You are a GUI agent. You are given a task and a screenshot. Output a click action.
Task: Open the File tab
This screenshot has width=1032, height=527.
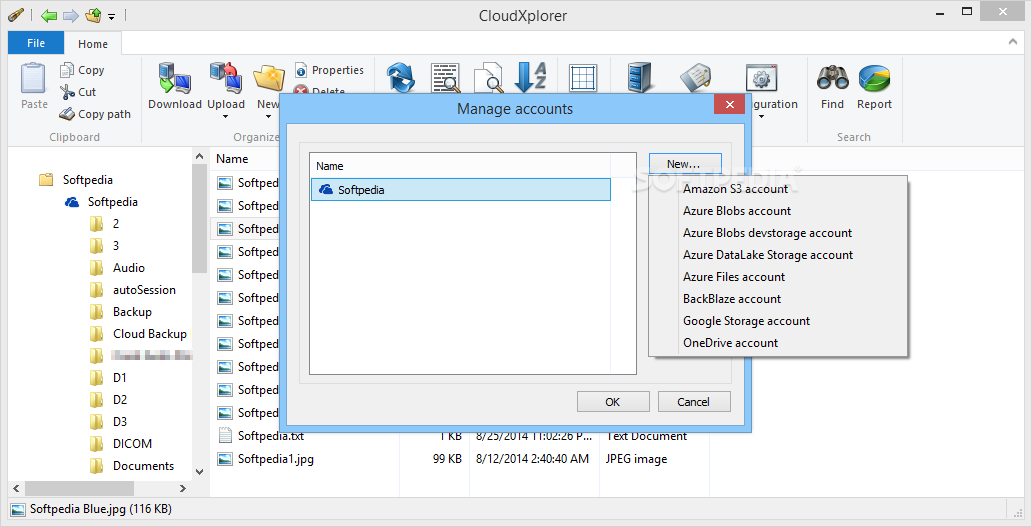(x=36, y=43)
